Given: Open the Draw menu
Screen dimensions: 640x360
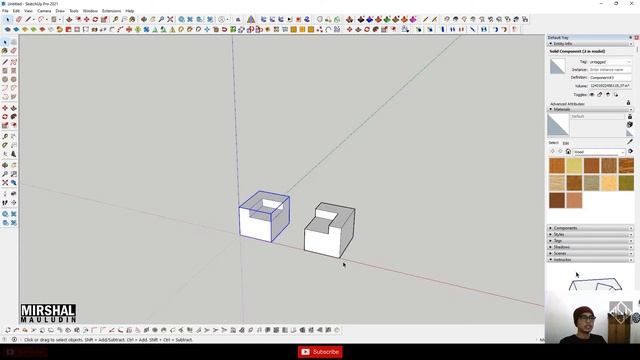Looking at the screenshot, I should point(60,11).
